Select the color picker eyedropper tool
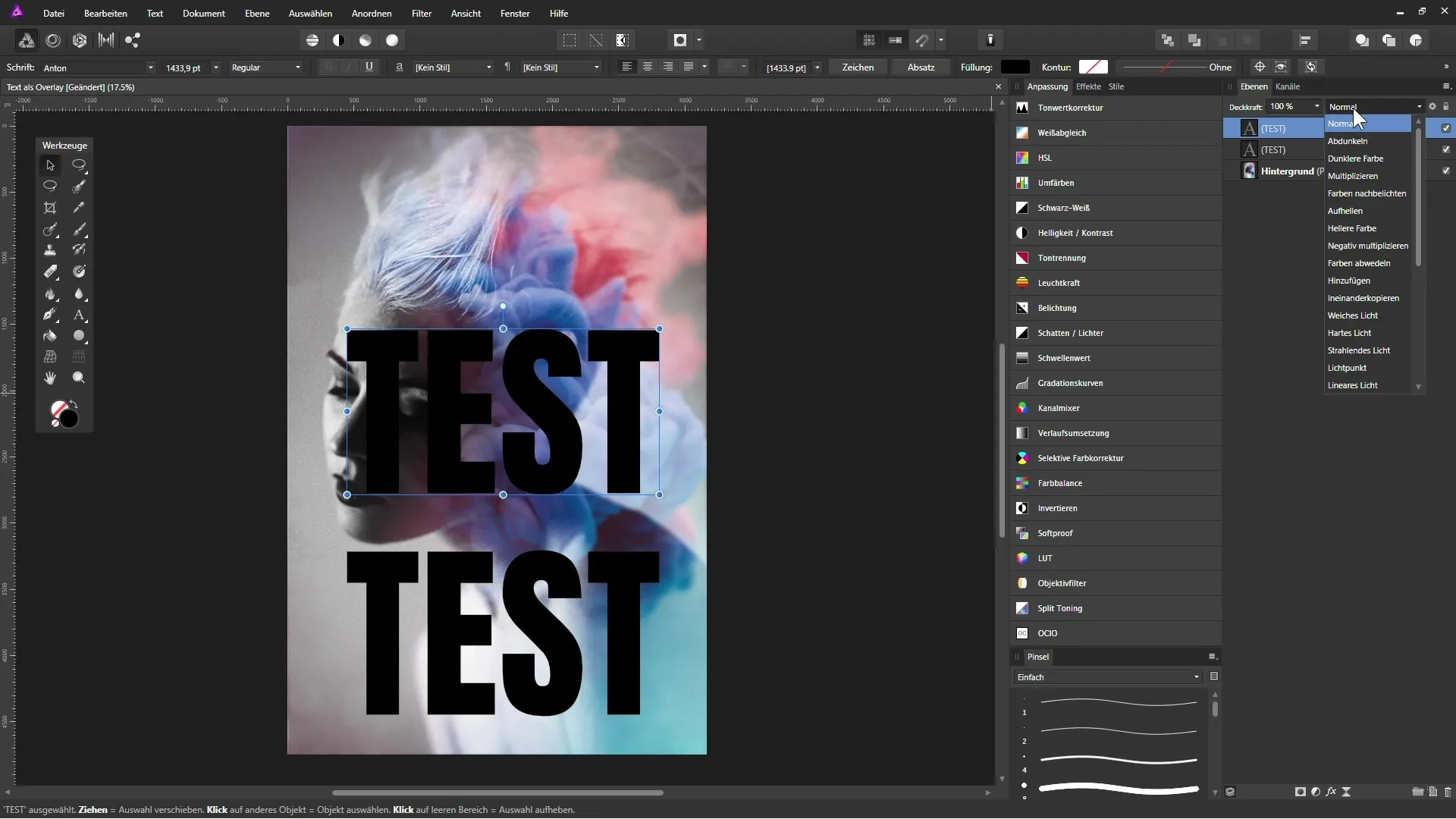Image resolution: width=1456 pixels, height=819 pixels. tap(79, 208)
